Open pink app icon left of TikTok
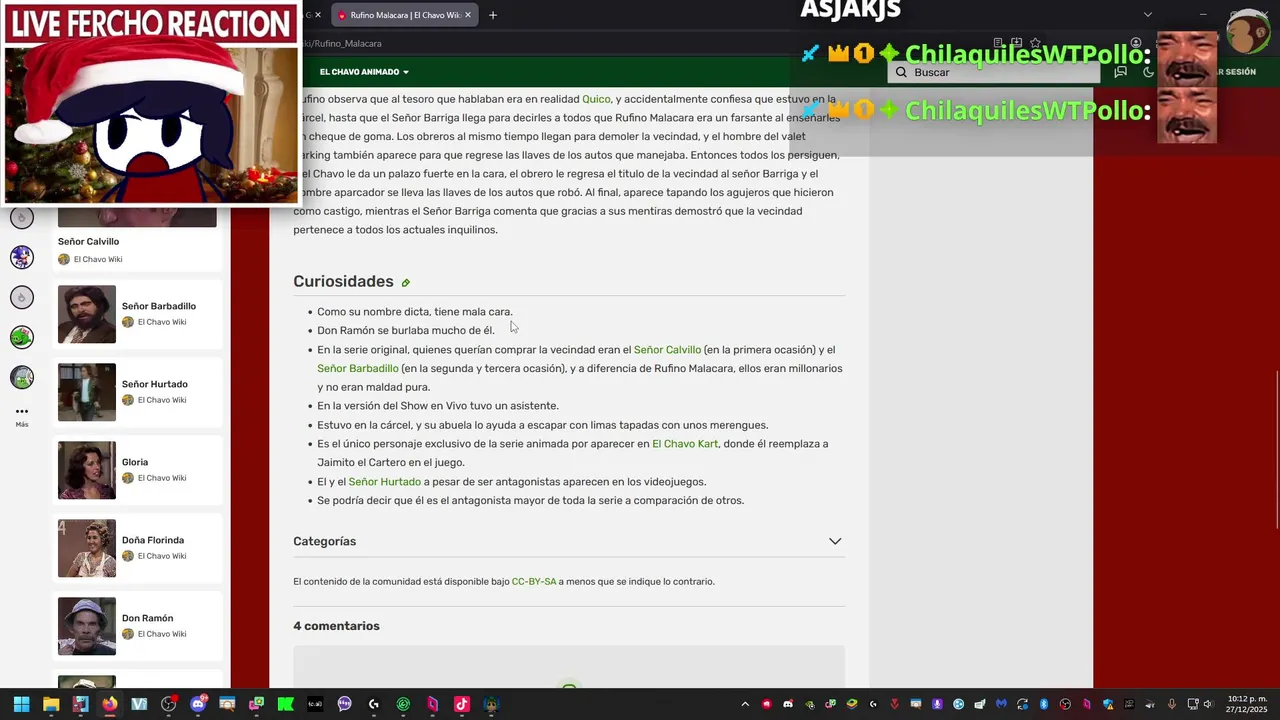This screenshot has height=720, width=1280. click(x=432, y=704)
